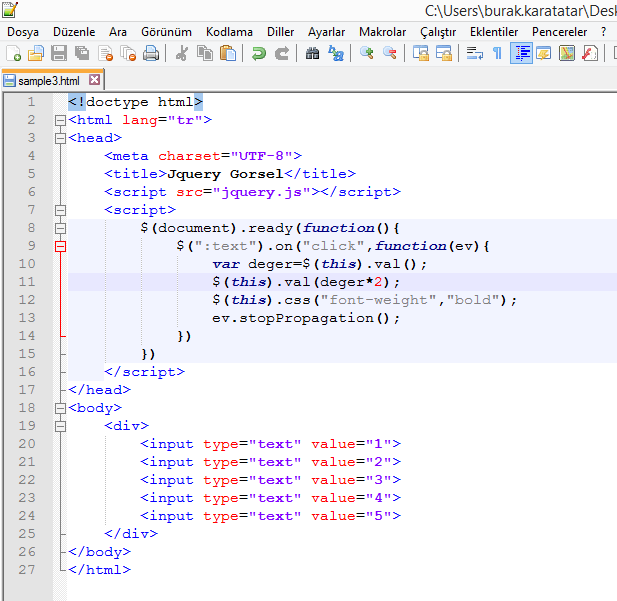Collapse the body fold on line 18
The width and height of the screenshot is (617, 601).
tap(60, 409)
